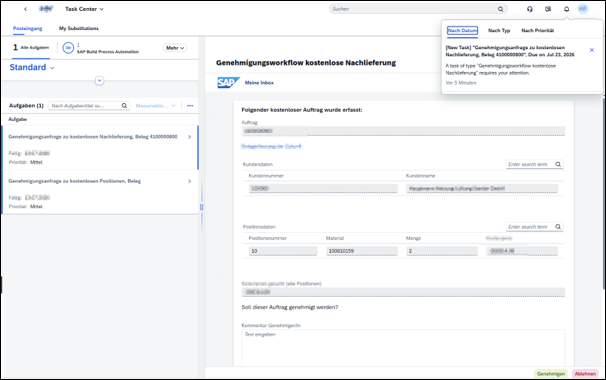Image resolution: width=606 pixels, height=380 pixels.
Task: Click search icon in task title field
Action: point(124,106)
